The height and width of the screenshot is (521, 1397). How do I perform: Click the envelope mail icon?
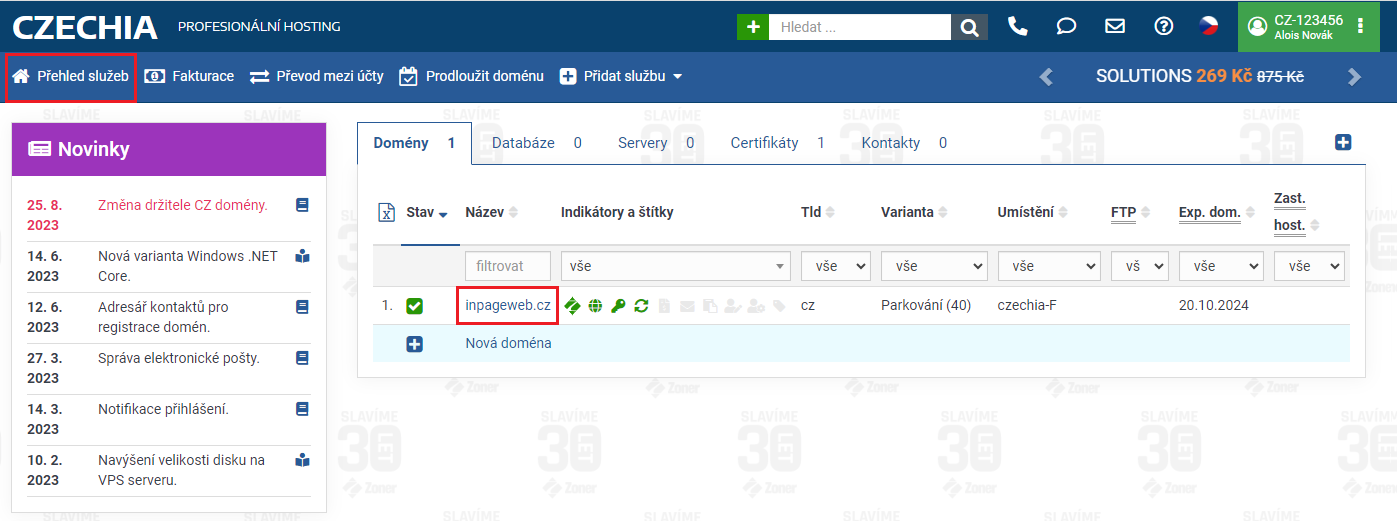1115,27
